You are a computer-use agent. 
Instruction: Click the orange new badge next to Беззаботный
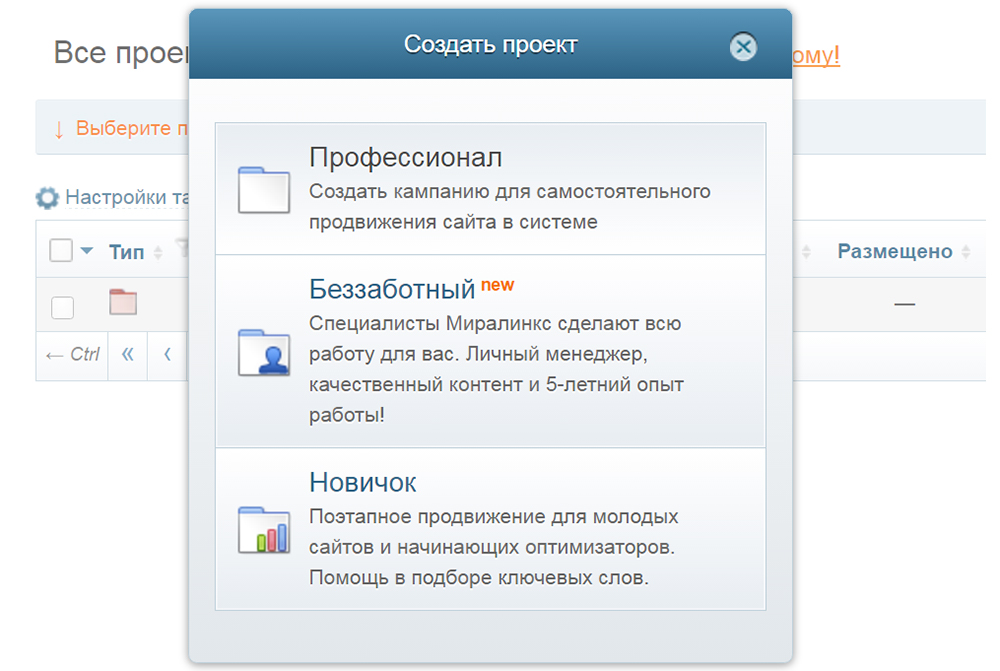[x=497, y=285]
